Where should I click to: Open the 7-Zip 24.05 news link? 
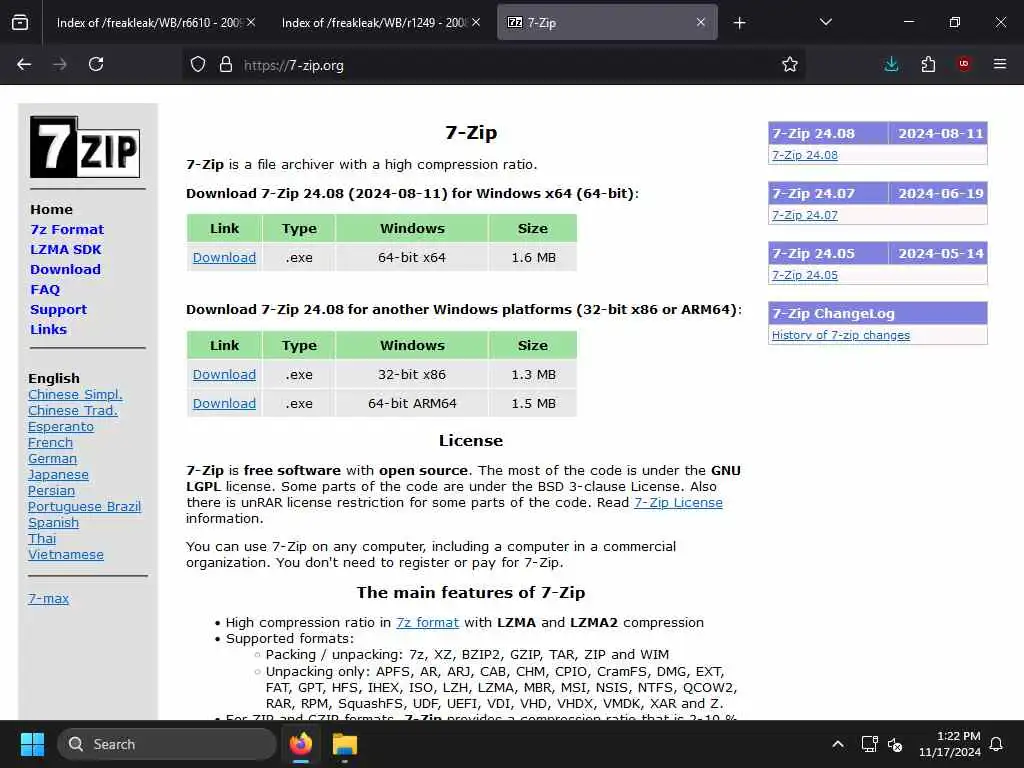click(805, 275)
